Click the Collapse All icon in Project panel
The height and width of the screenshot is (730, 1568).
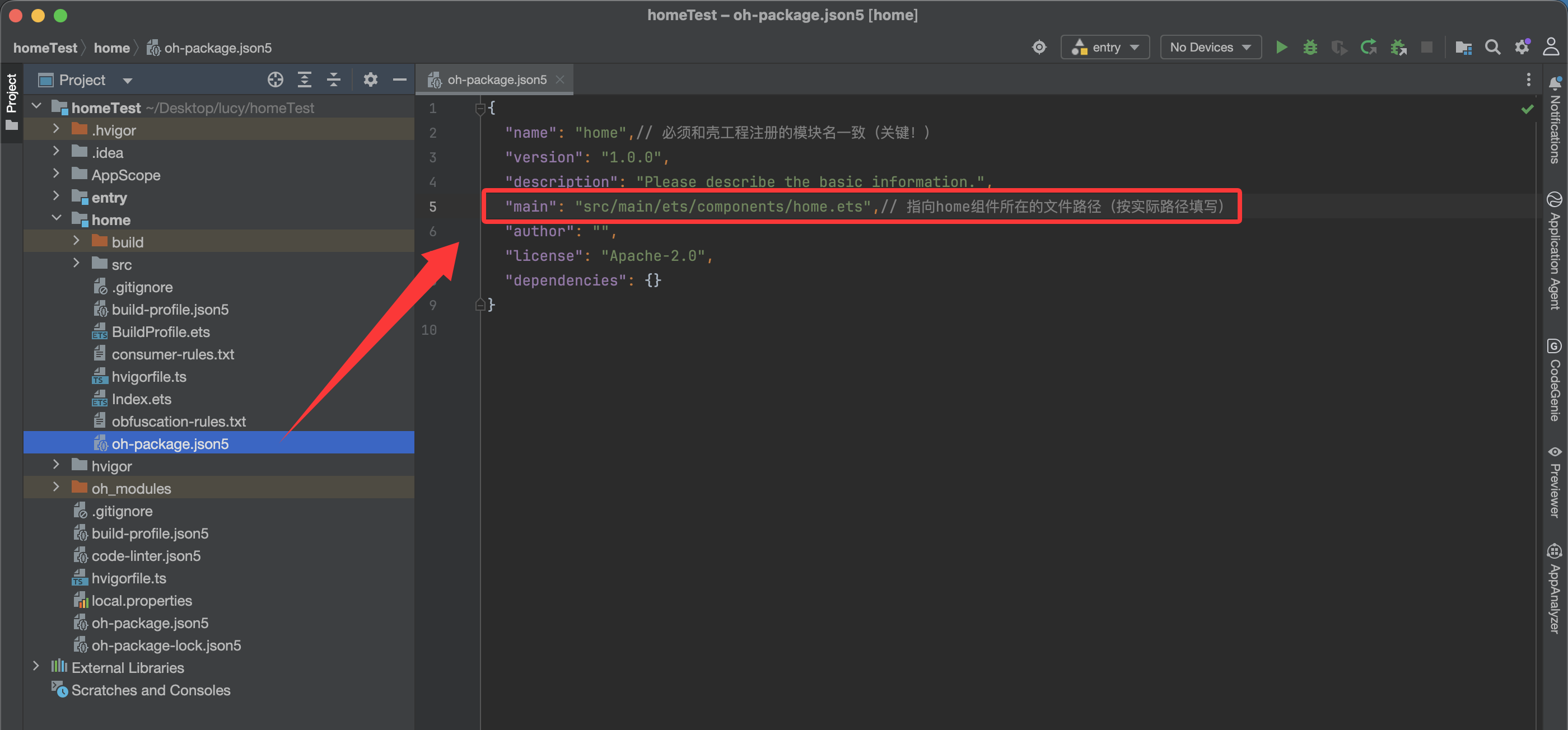point(334,79)
